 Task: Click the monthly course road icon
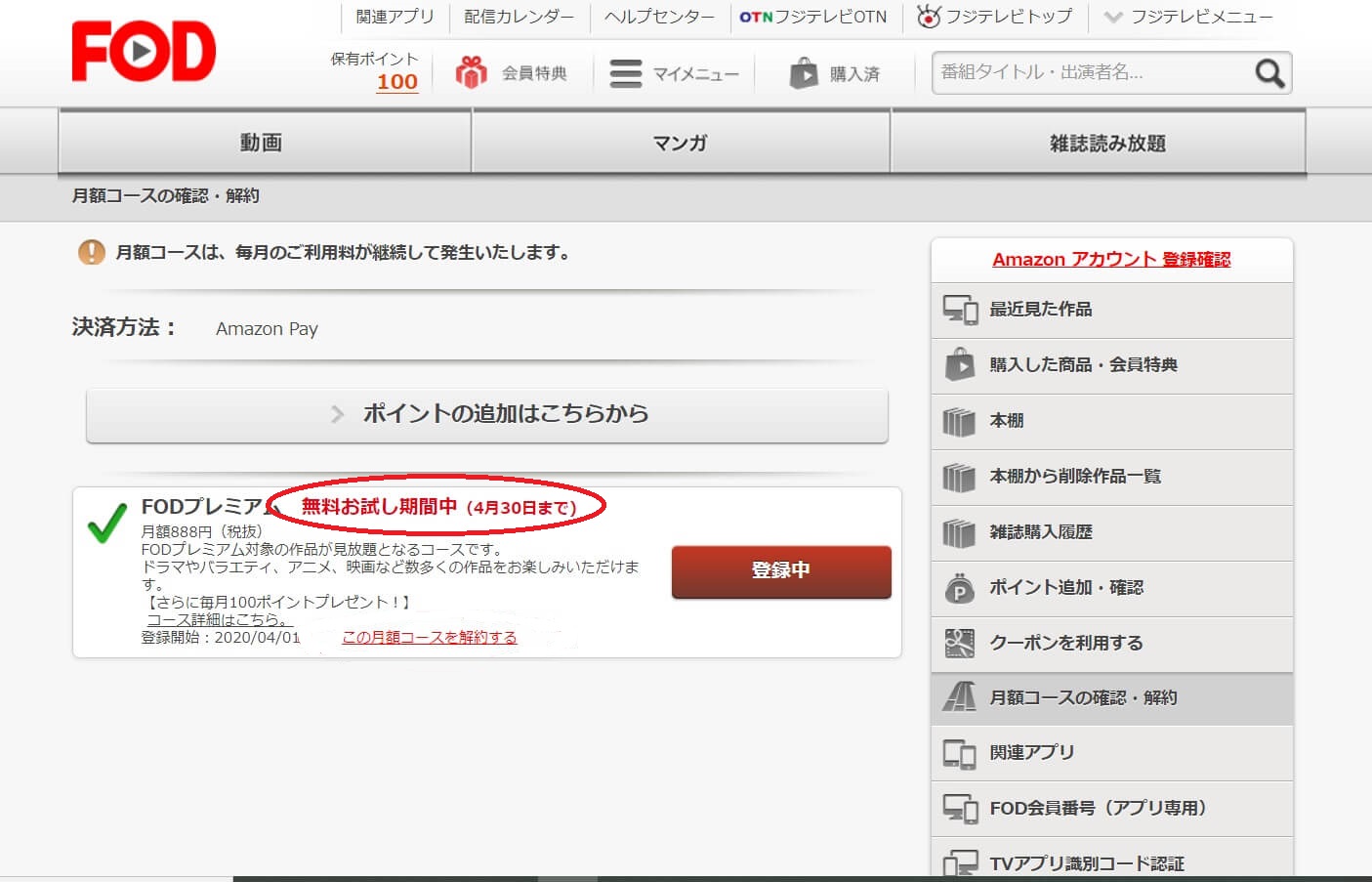tap(959, 696)
